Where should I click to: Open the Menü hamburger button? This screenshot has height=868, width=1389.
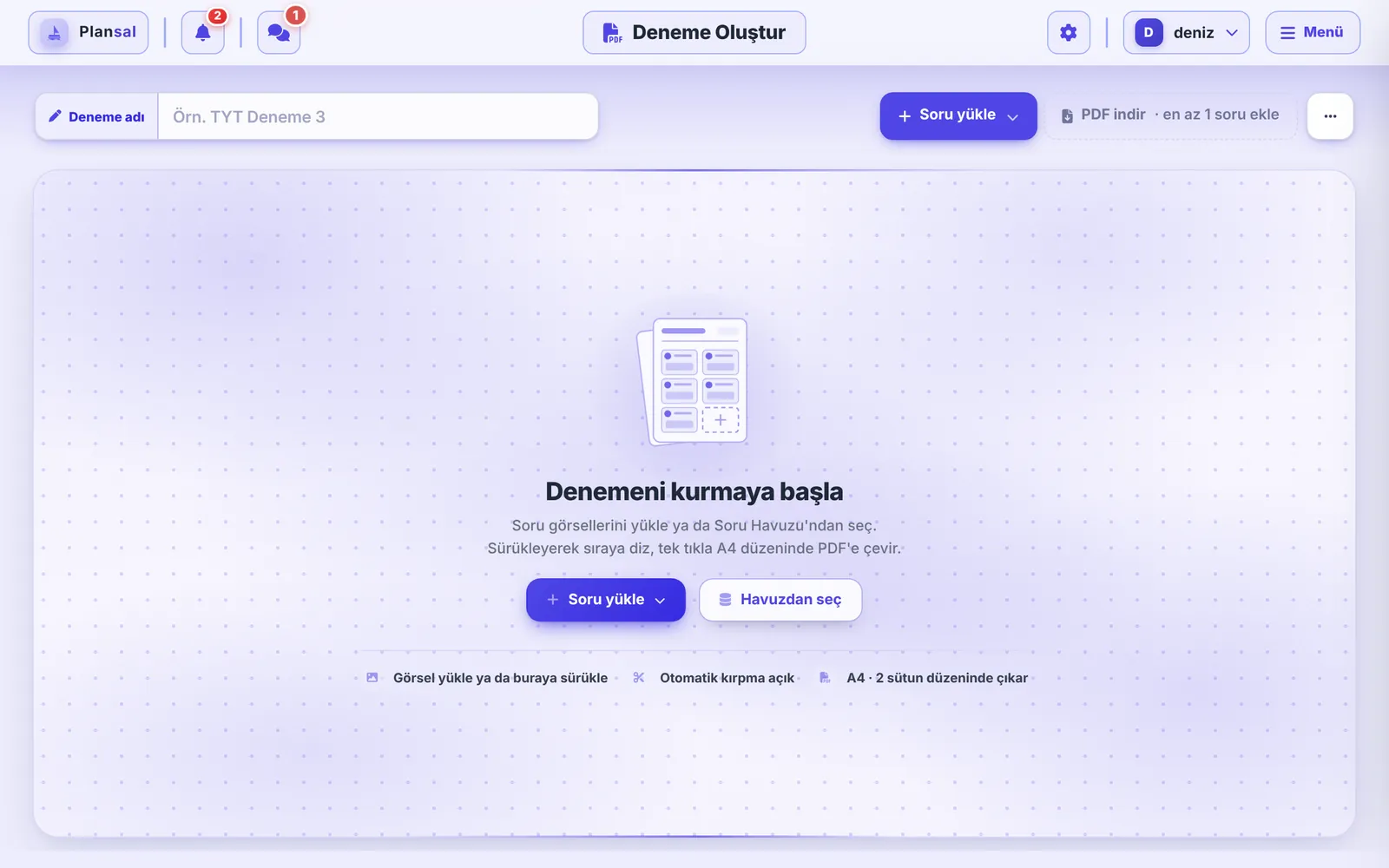(x=1313, y=33)
